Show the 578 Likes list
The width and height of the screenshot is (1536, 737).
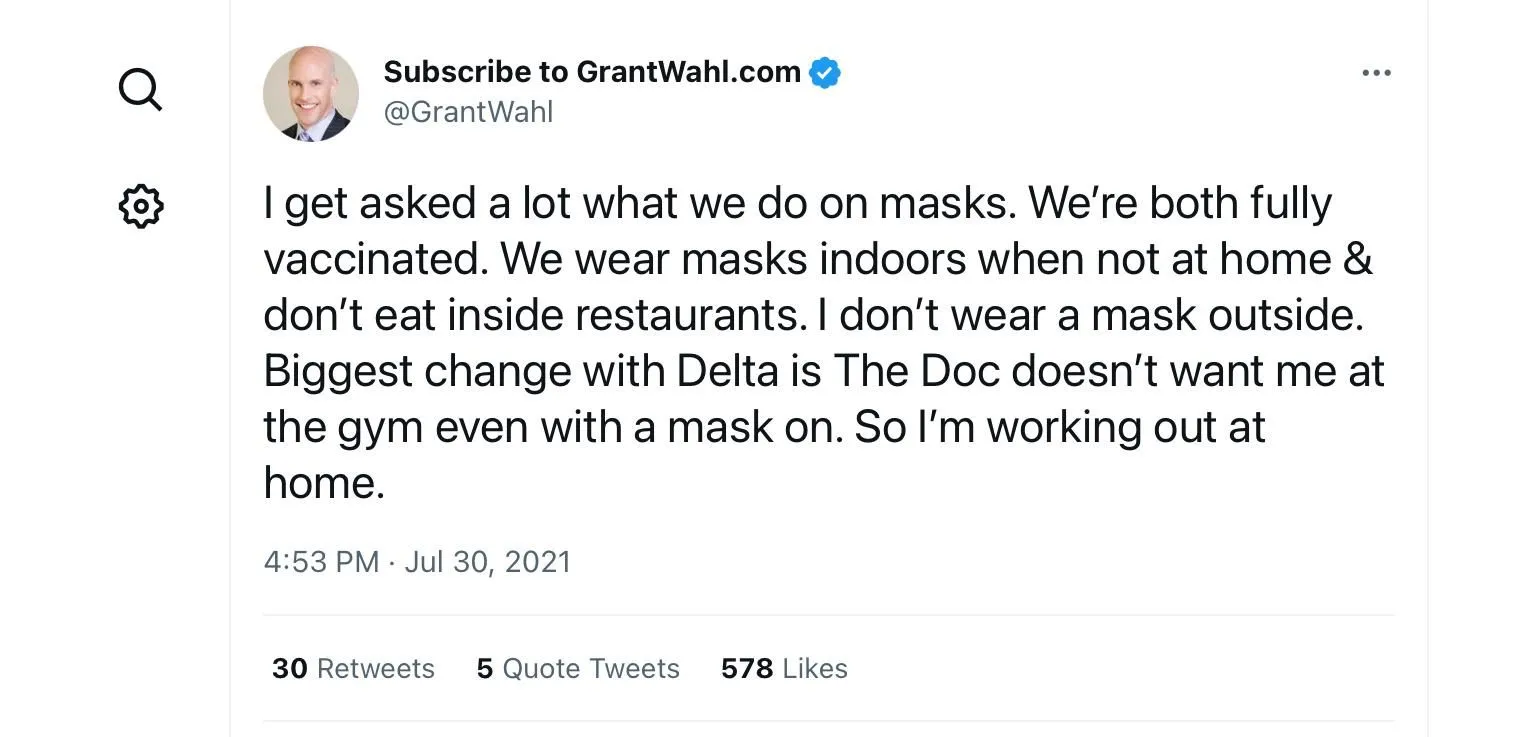(x=784, y=668)
